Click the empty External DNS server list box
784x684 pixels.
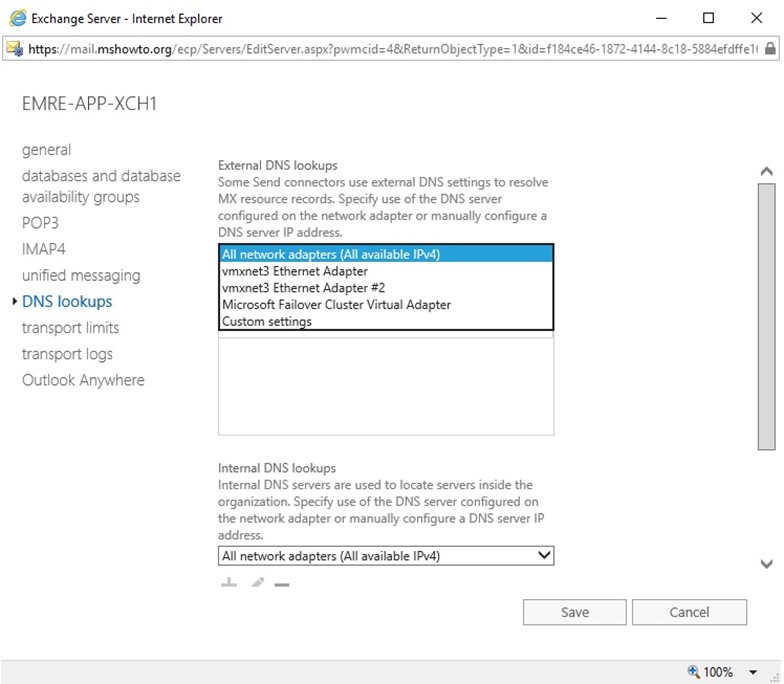click(x=386, y=386)
